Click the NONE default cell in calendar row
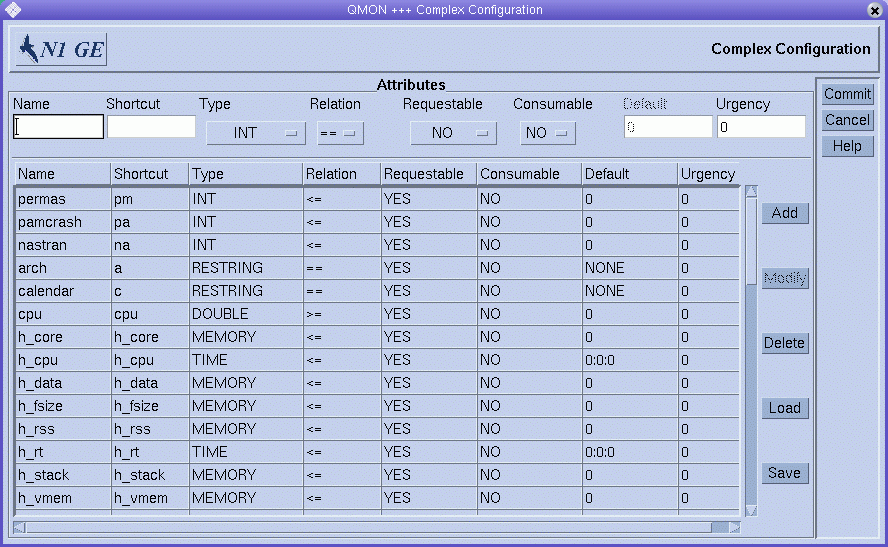 [x=630, y=291]
